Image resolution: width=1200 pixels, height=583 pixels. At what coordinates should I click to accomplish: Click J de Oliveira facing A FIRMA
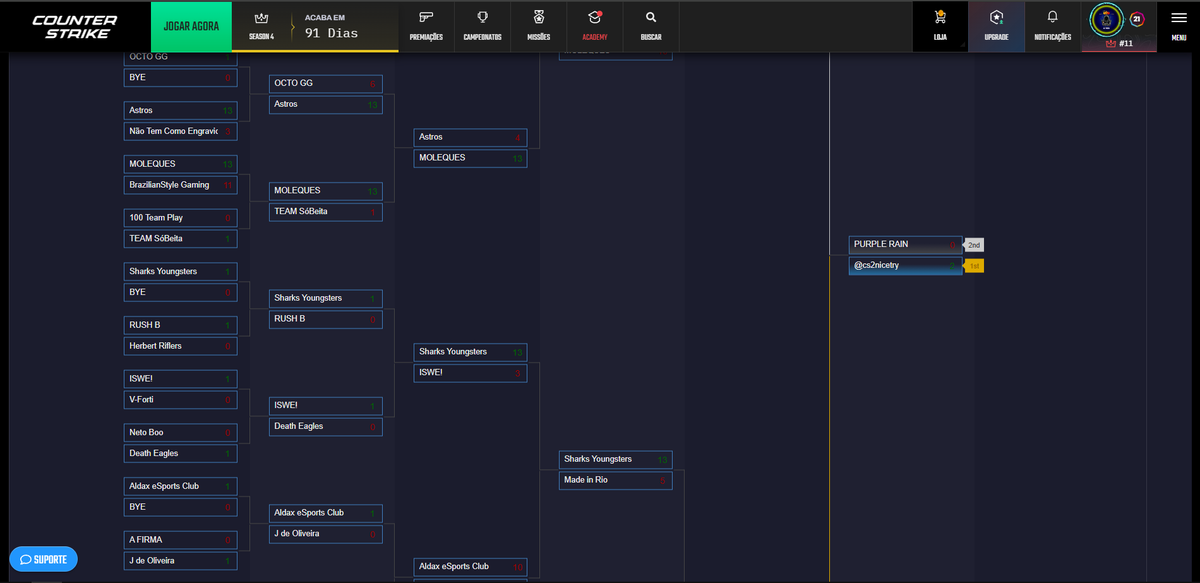(180, 561)
